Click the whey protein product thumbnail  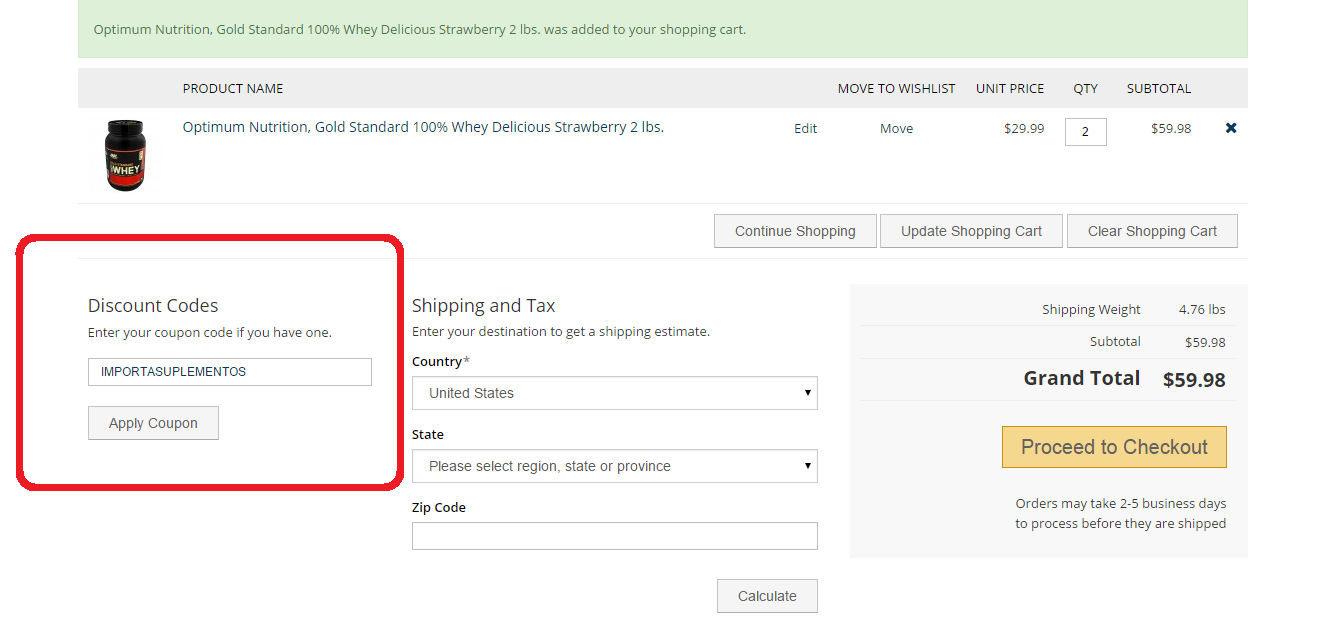[x=125, y=155]
